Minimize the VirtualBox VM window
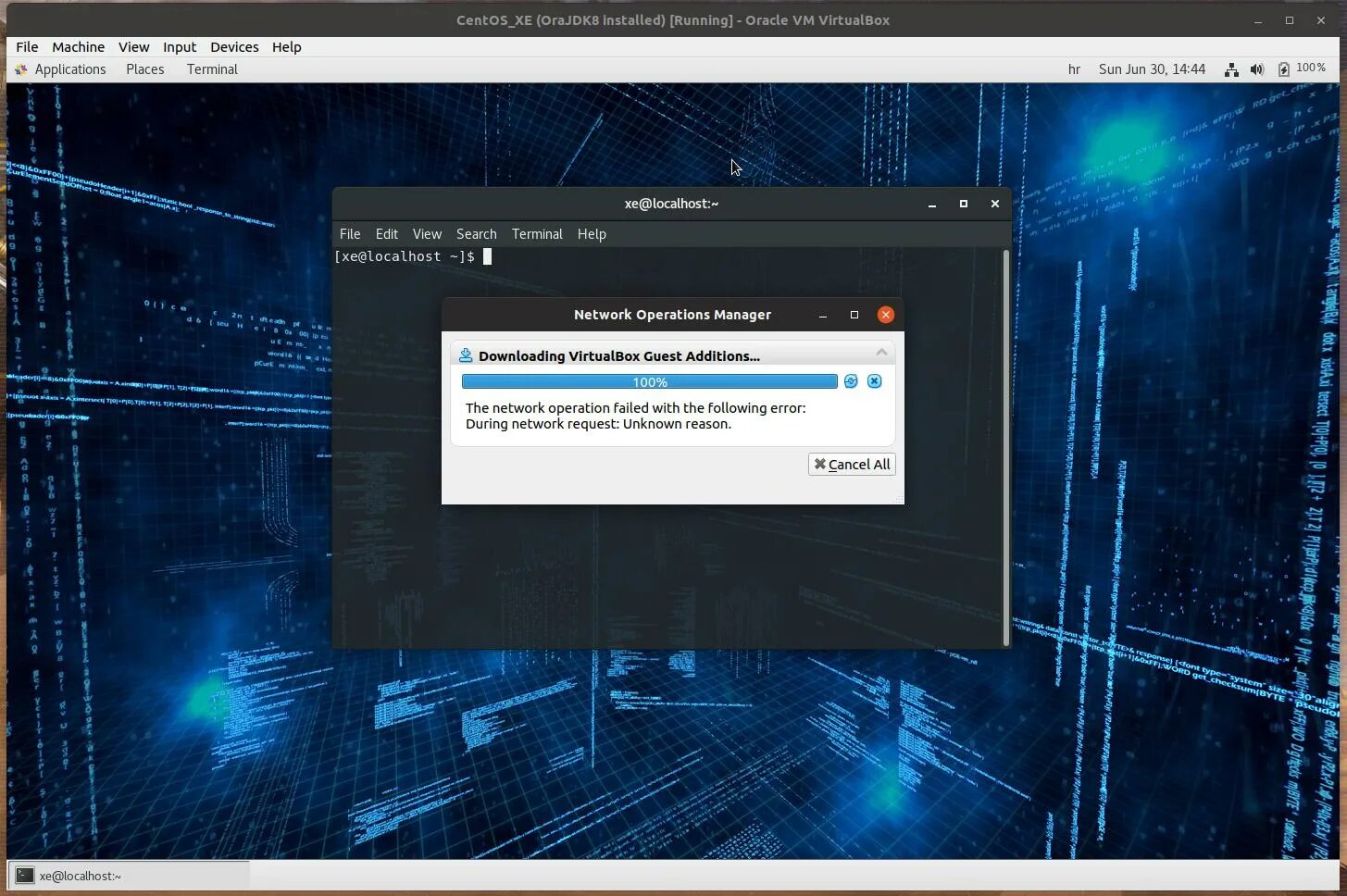The height and width of the screenshot is (896, 1347). click(1259, 20)
